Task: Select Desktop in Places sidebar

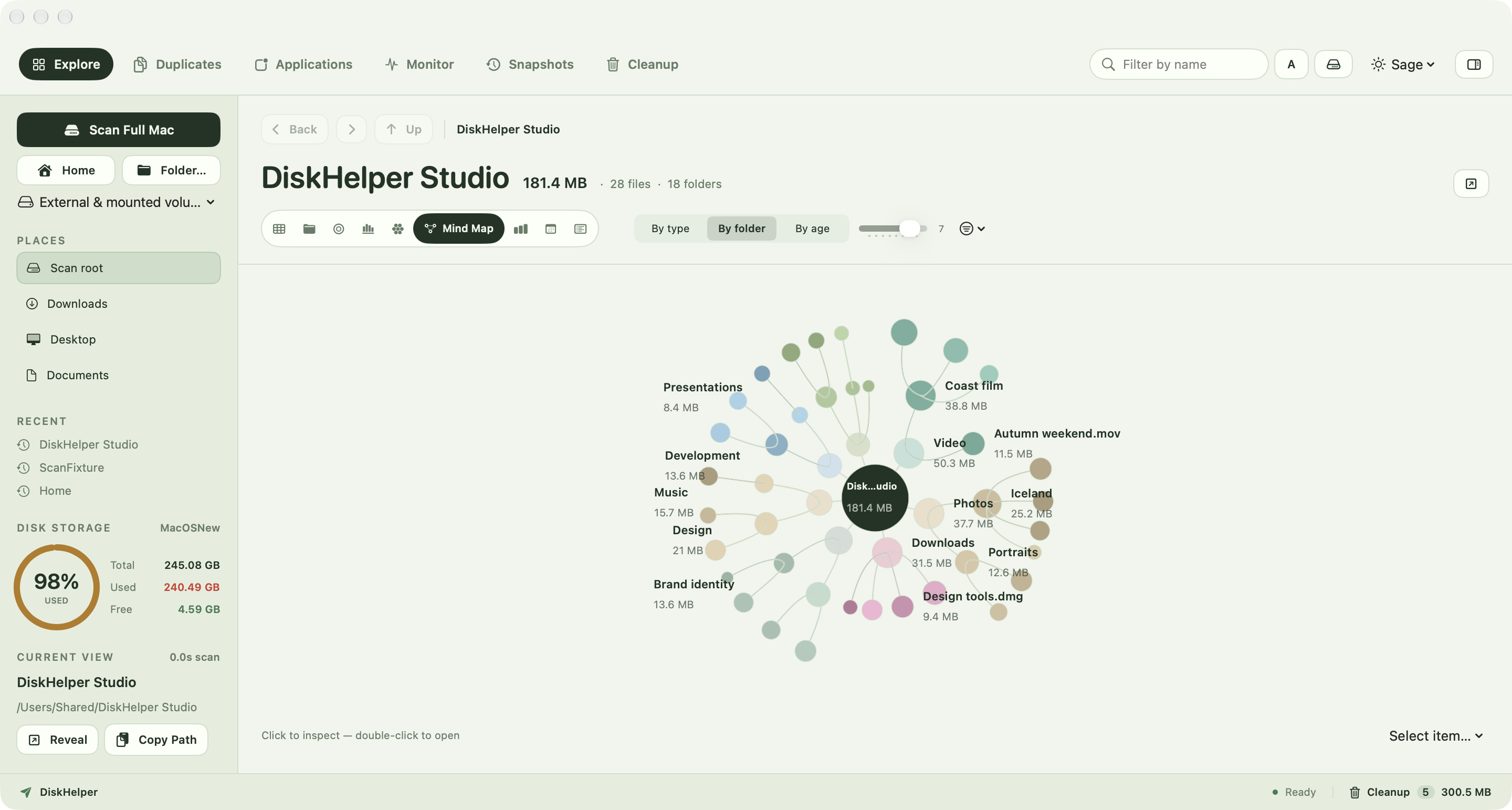Action: pos(119,339)
